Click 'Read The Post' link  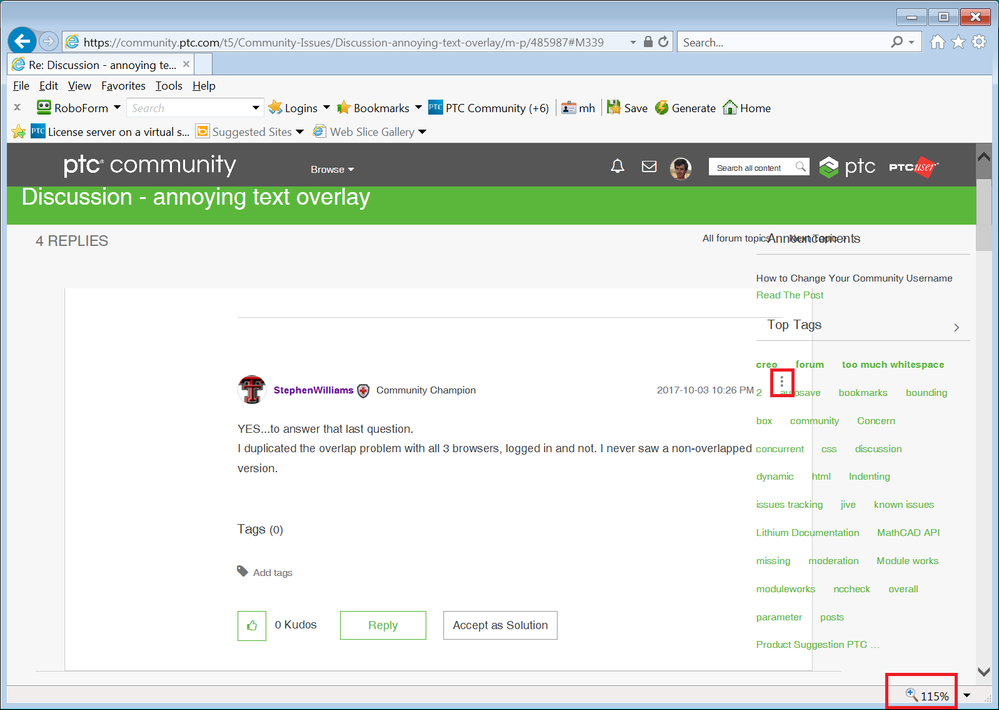[x=789, y=295]
